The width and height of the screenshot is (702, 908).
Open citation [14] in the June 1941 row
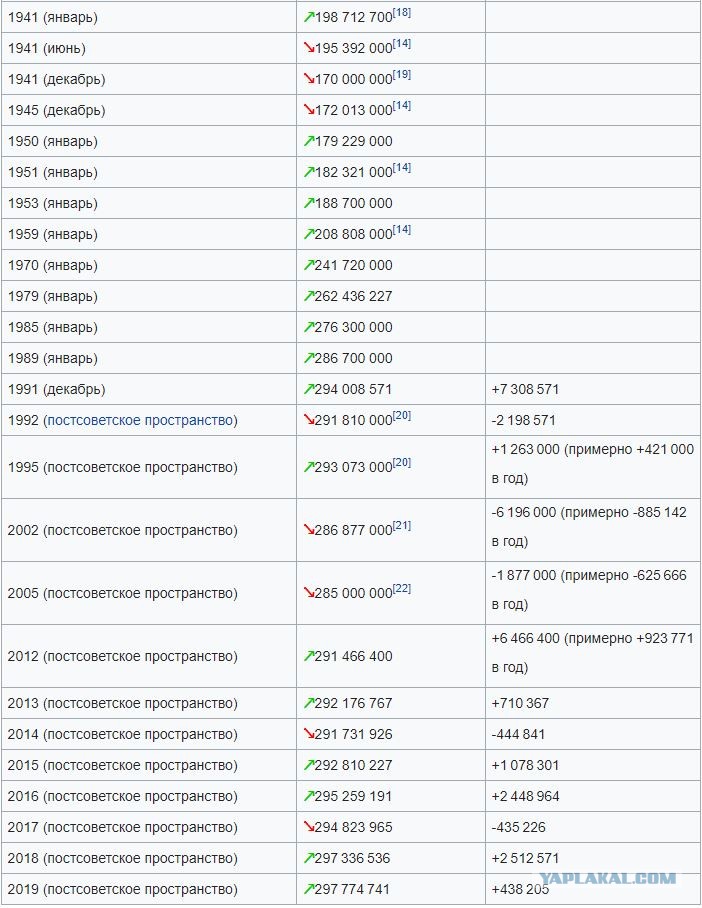[402, 43]
